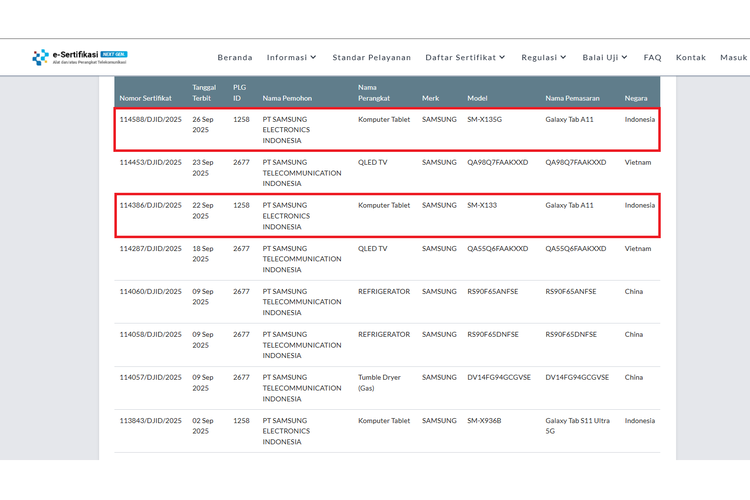Click model DV14FG94GCGVSE in Model column
The height and width of the screenshot is (500, 750).
click(499, 378)
